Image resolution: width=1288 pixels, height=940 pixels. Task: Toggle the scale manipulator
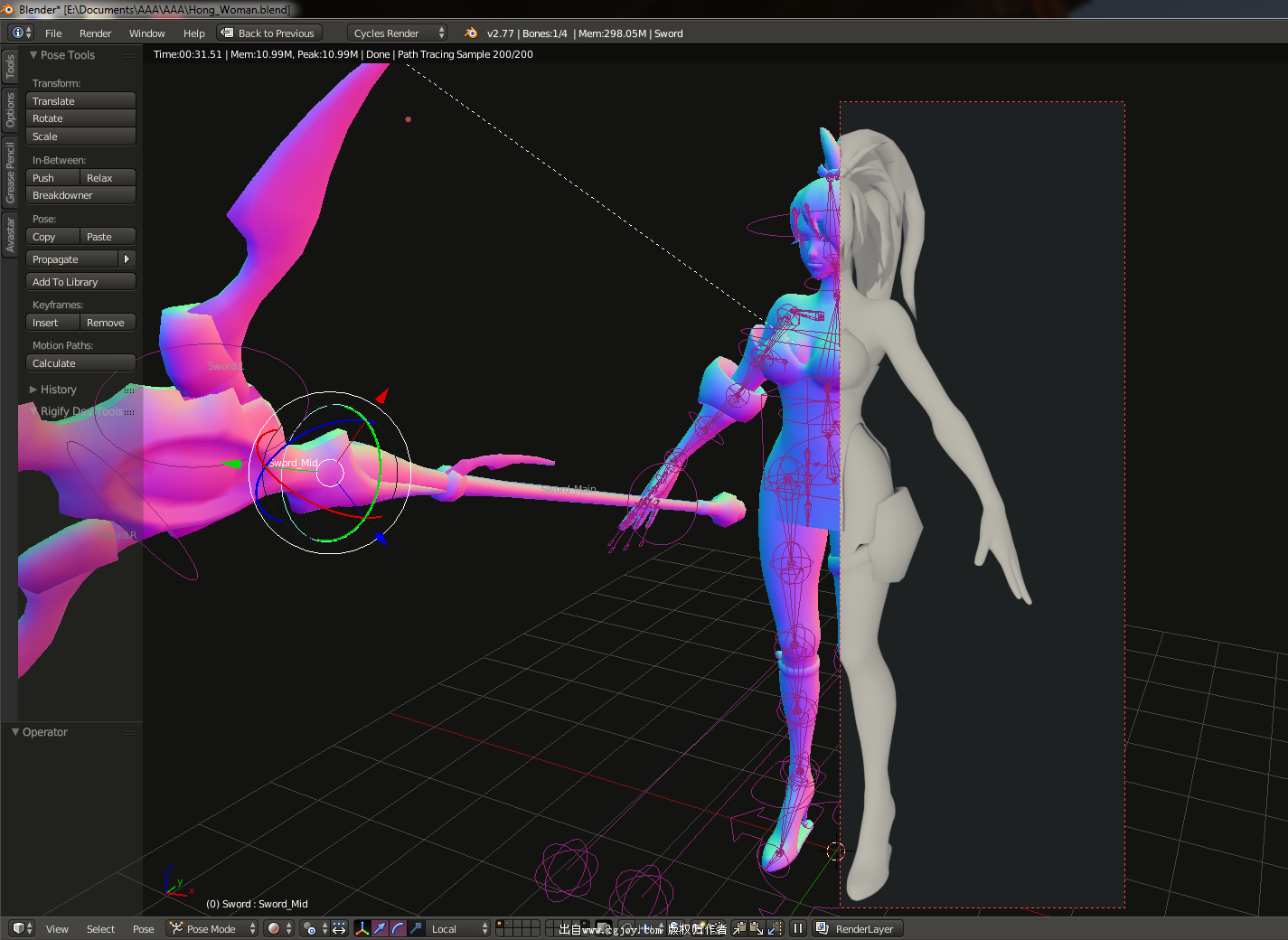tap(416, 928)
